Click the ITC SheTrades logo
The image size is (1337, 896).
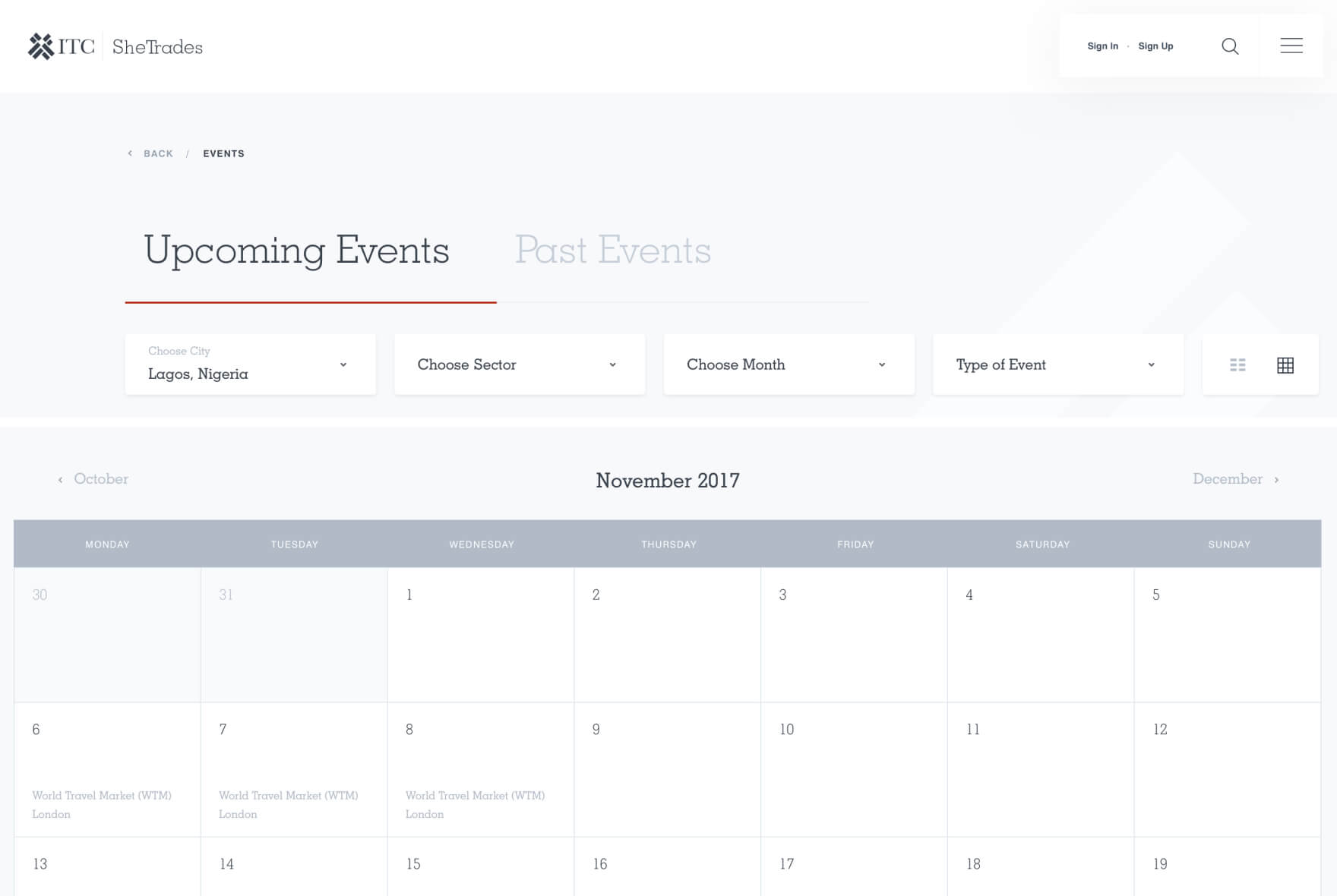pos(115,47)
